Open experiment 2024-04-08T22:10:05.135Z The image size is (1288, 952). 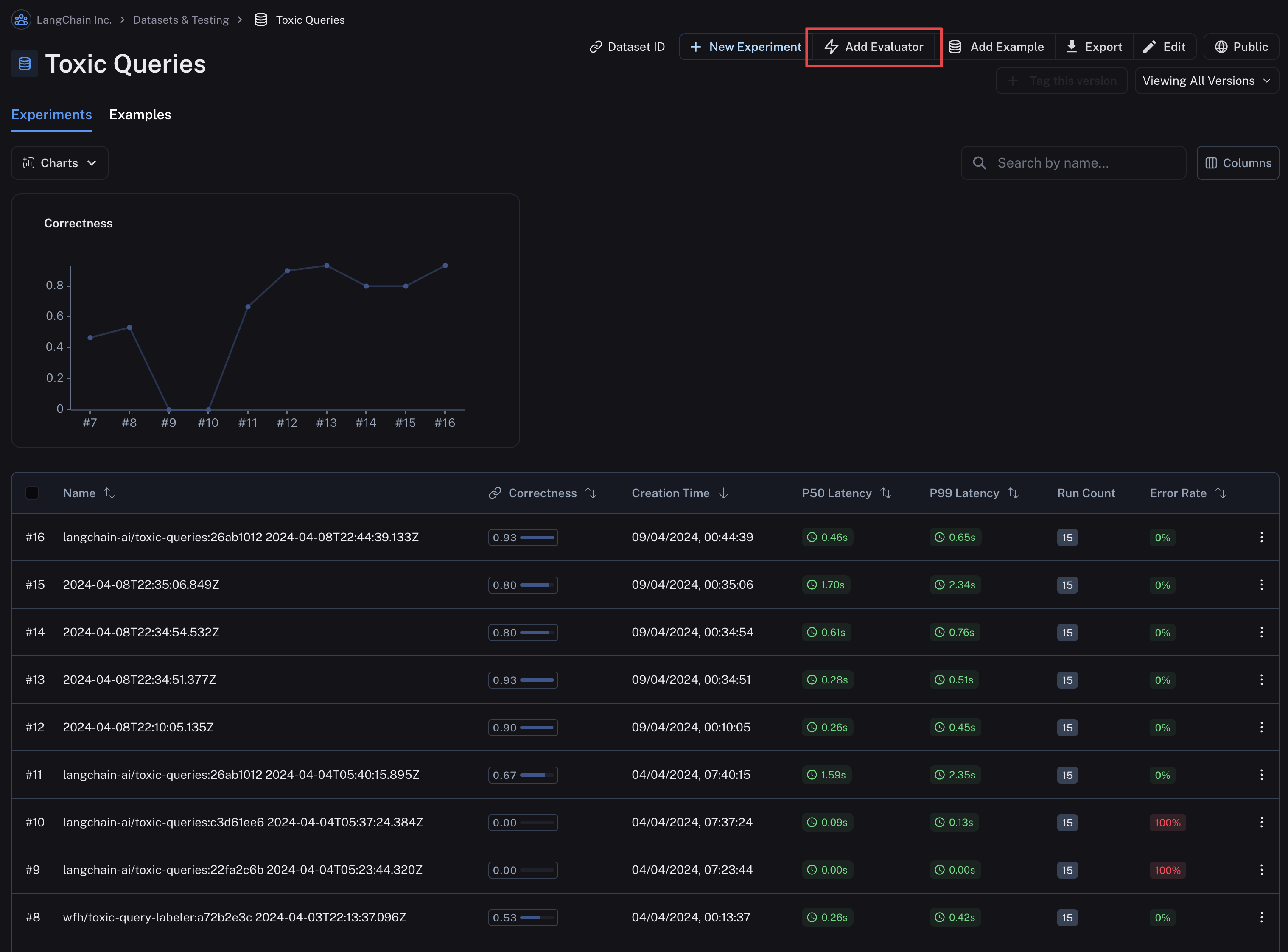138,727
